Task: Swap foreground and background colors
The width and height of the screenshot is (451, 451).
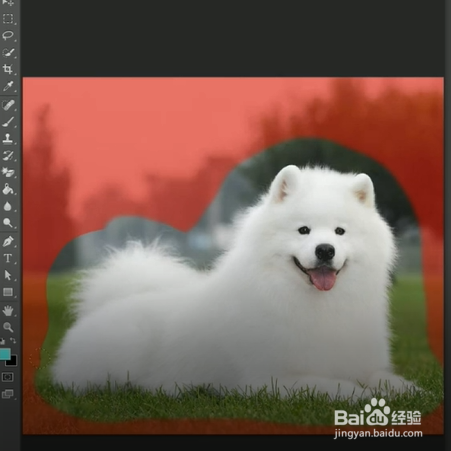Action: click(13, 341)
